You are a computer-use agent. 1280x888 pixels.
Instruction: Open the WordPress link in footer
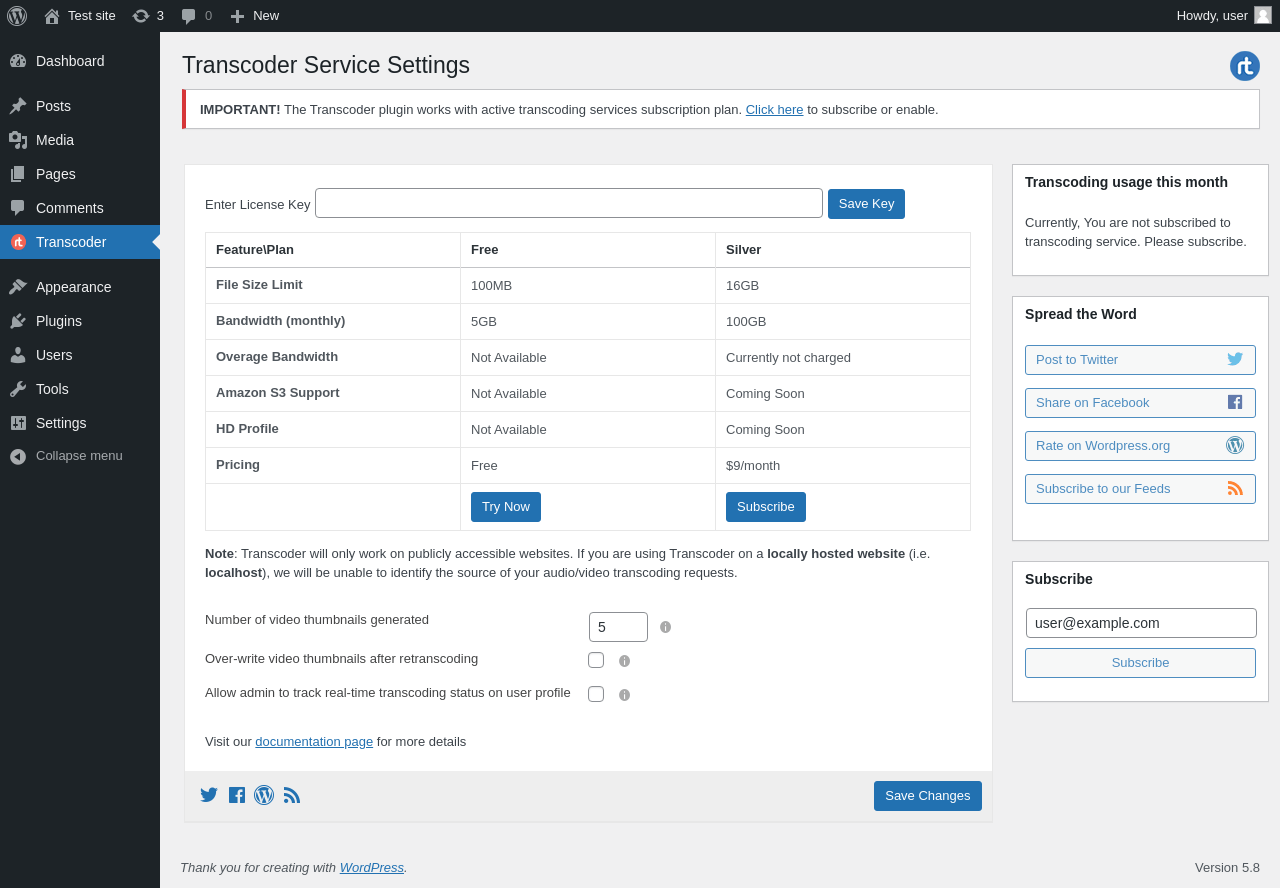point(372,868)
